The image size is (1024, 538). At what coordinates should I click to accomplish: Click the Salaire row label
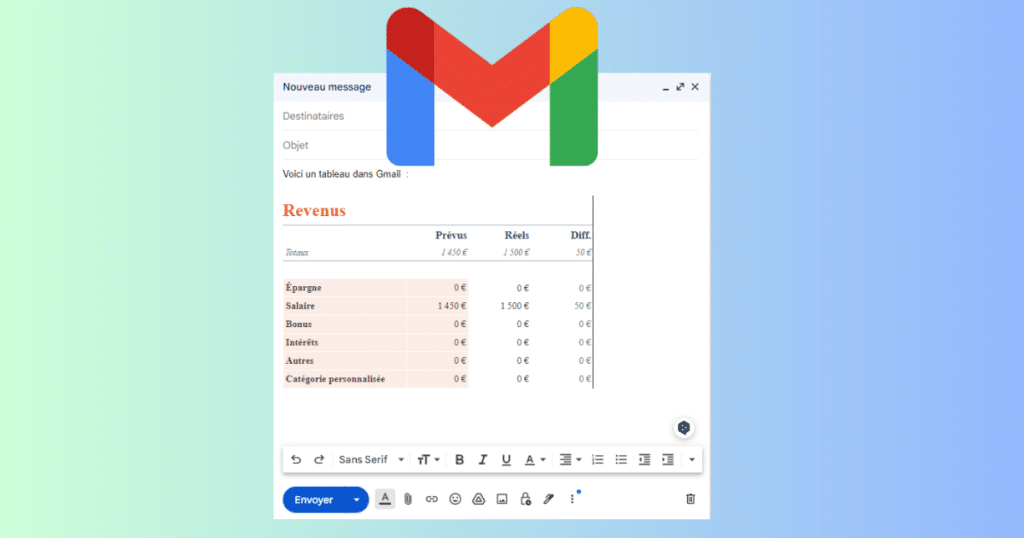coord(300,306)
